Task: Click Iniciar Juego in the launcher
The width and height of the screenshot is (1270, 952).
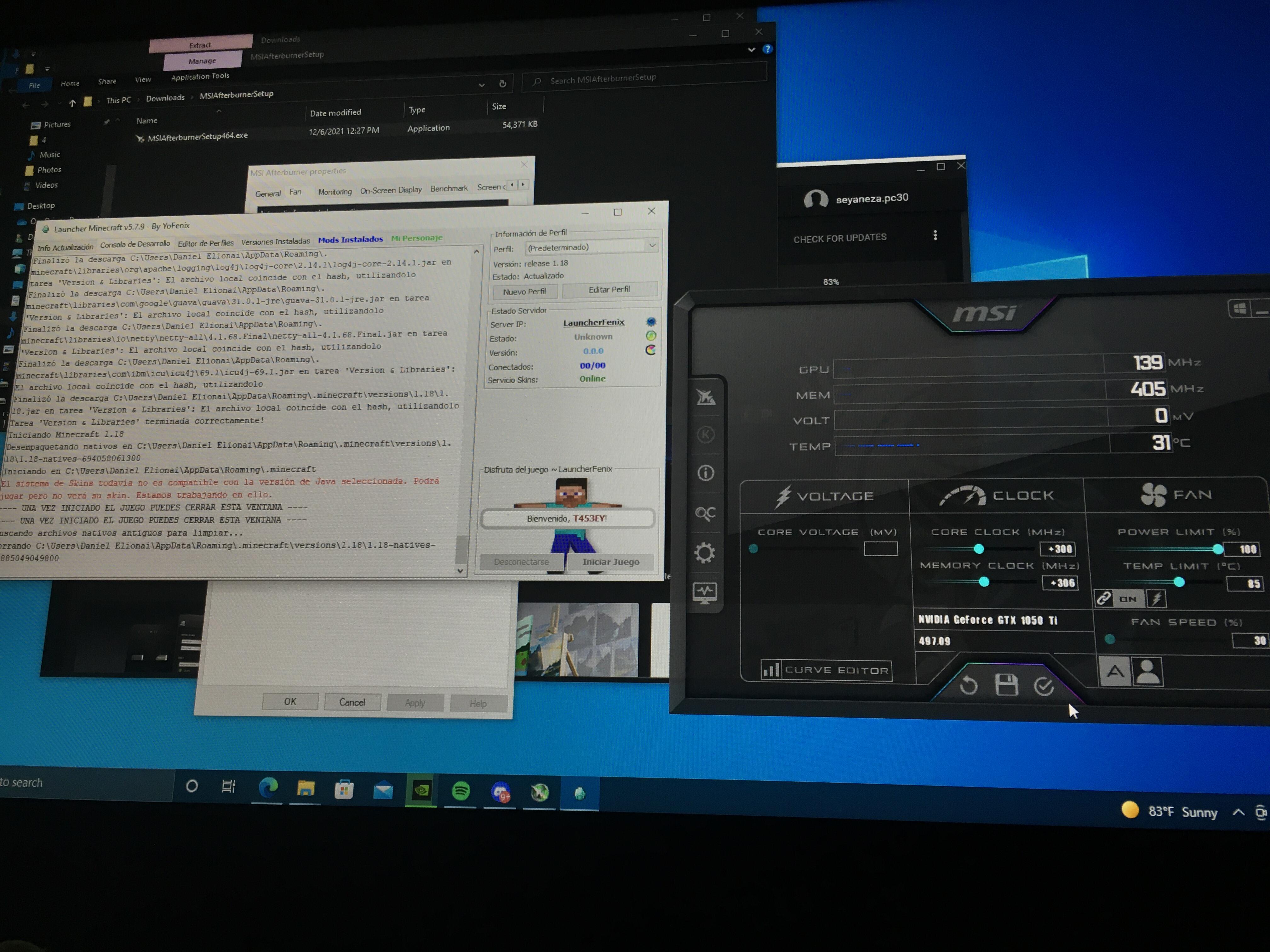Action: click(x=611, y=562)
